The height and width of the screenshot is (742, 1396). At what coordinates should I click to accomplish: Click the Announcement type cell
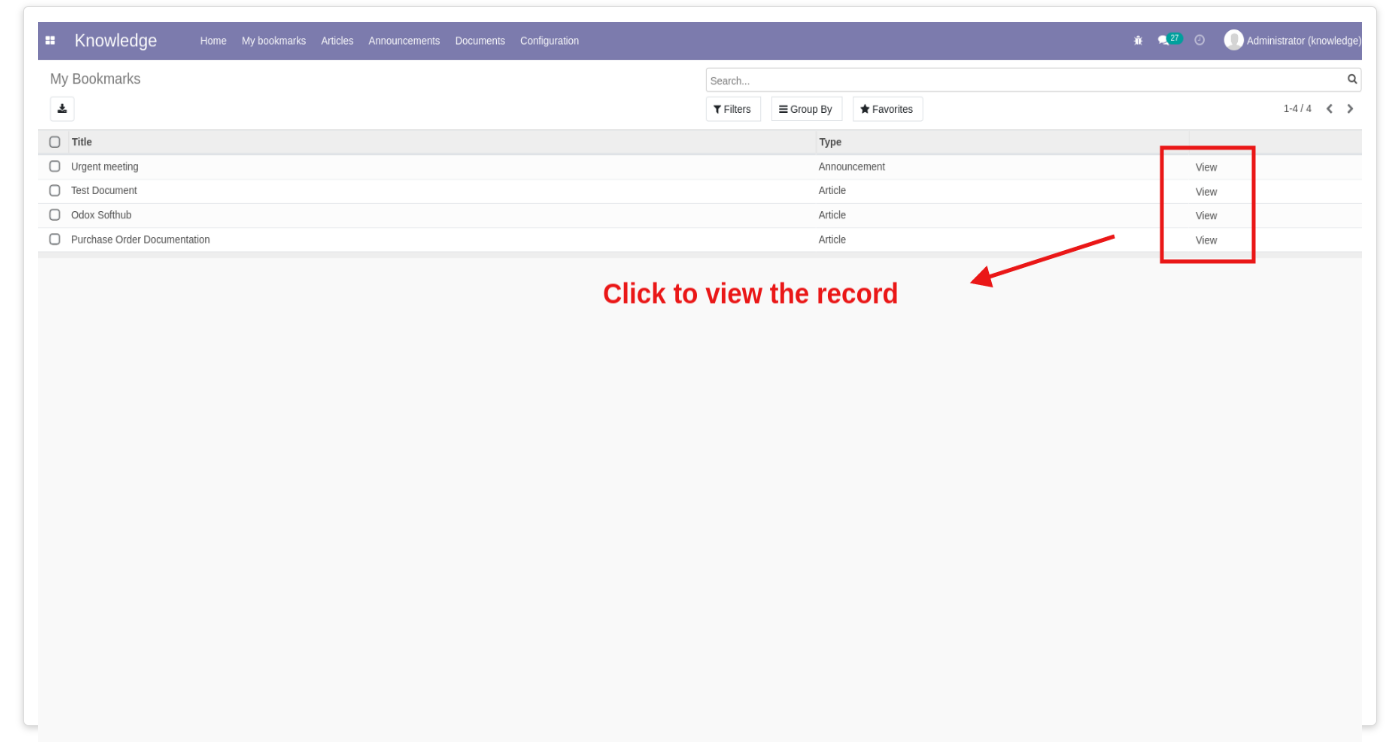(x=852, y=167)
